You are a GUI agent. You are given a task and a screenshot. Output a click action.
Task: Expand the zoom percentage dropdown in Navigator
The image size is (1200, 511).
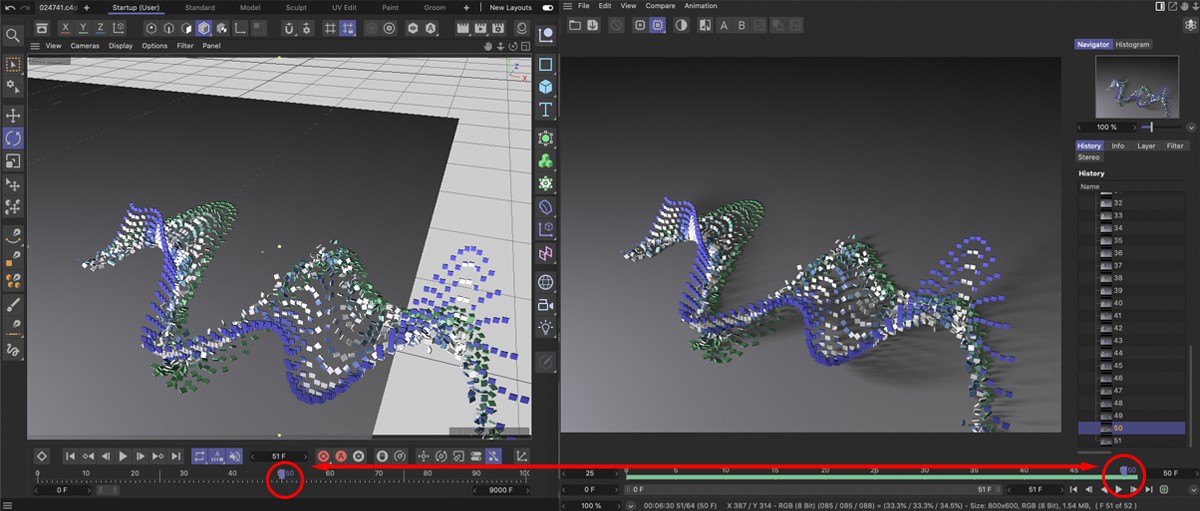[x=1190, y=128]
